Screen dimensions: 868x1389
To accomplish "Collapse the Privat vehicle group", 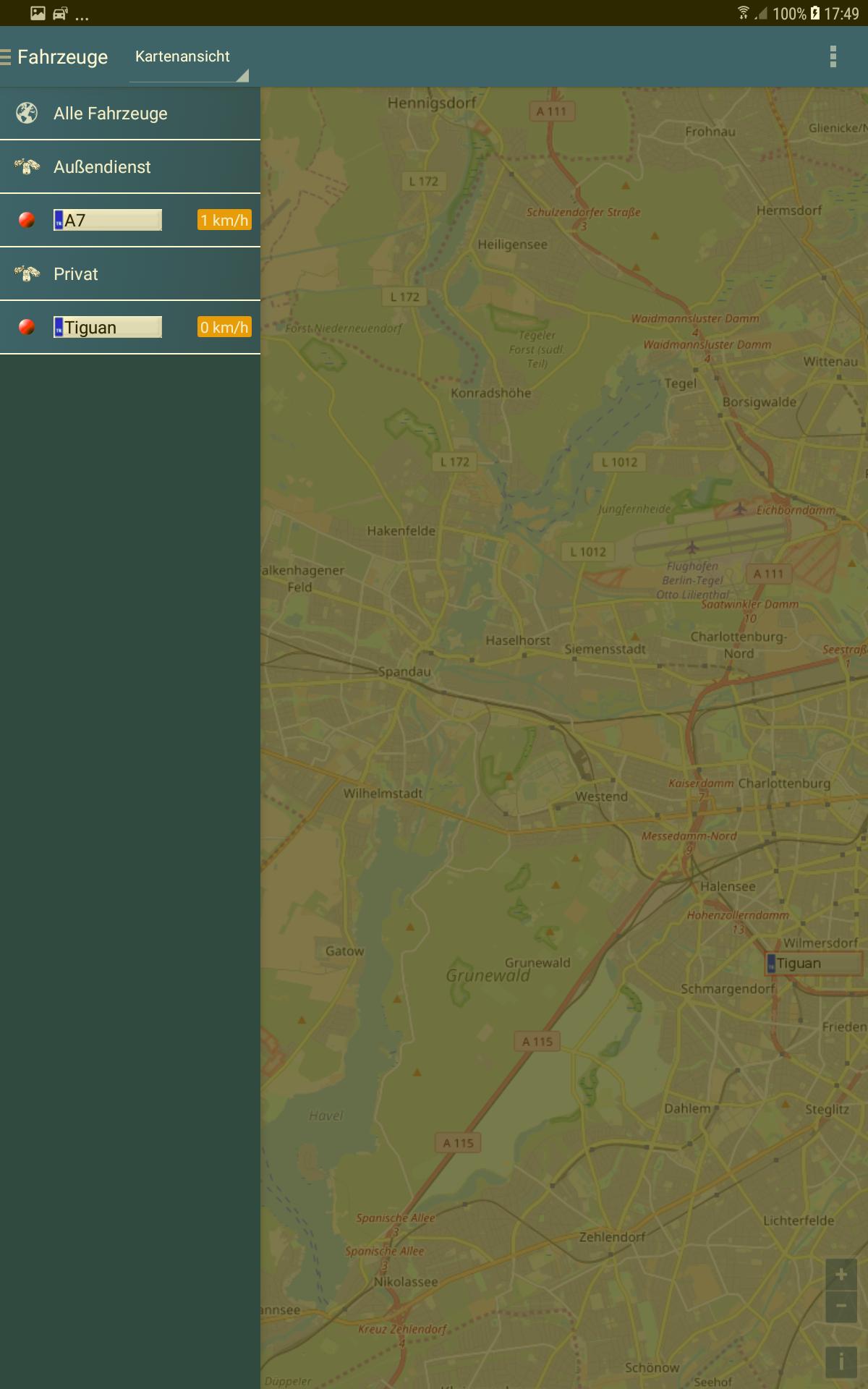I will tap(76, 274).
